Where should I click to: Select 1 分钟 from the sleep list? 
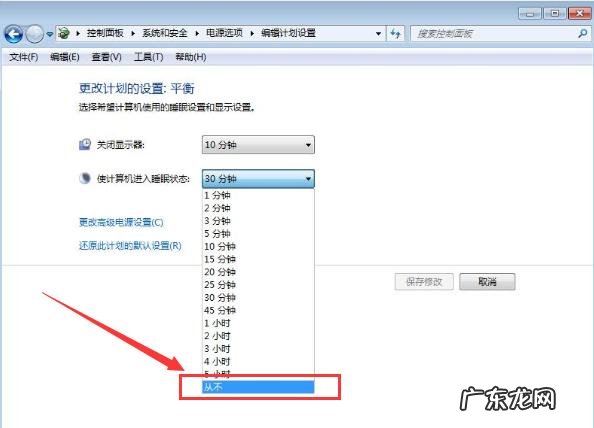(258, 195)
